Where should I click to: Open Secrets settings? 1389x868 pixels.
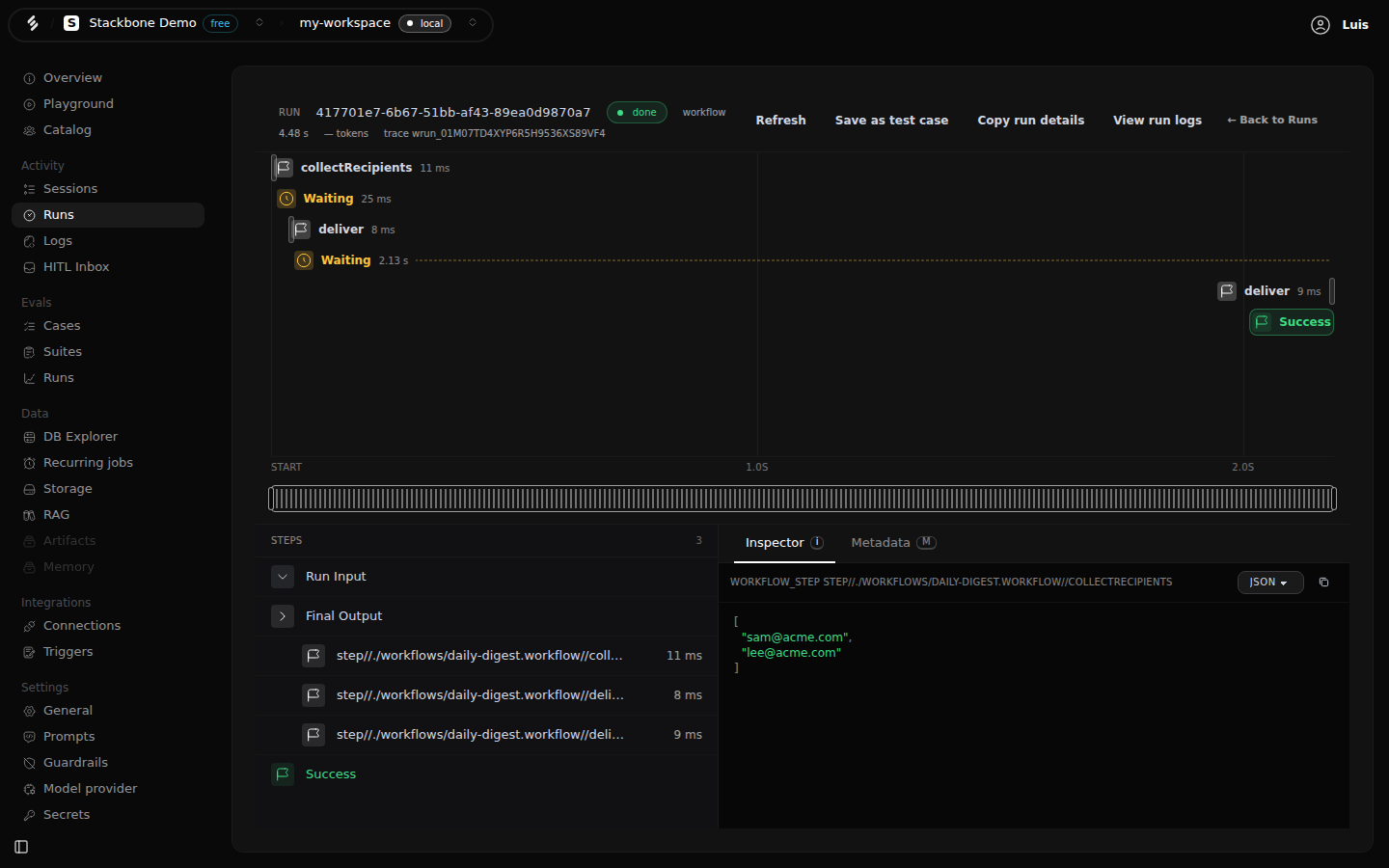[108, 815]
